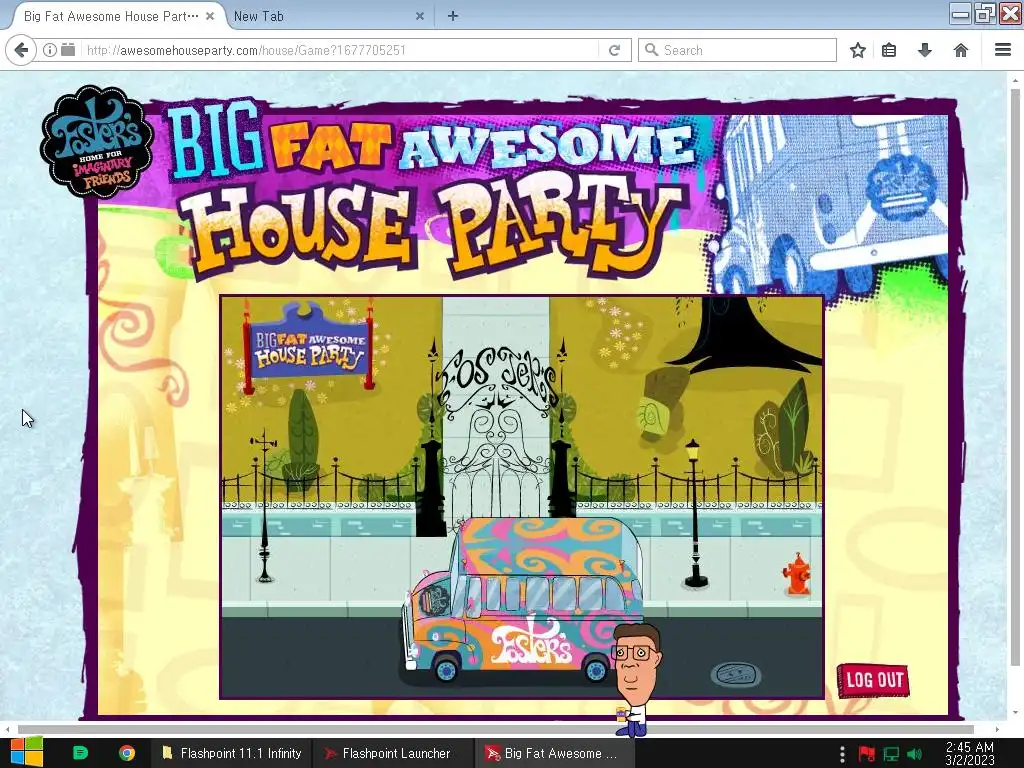The width and height of the screenshot is (1024, 768).
Task: Select Big Fat Awesome taskbar item
Action: pos(555,753)
